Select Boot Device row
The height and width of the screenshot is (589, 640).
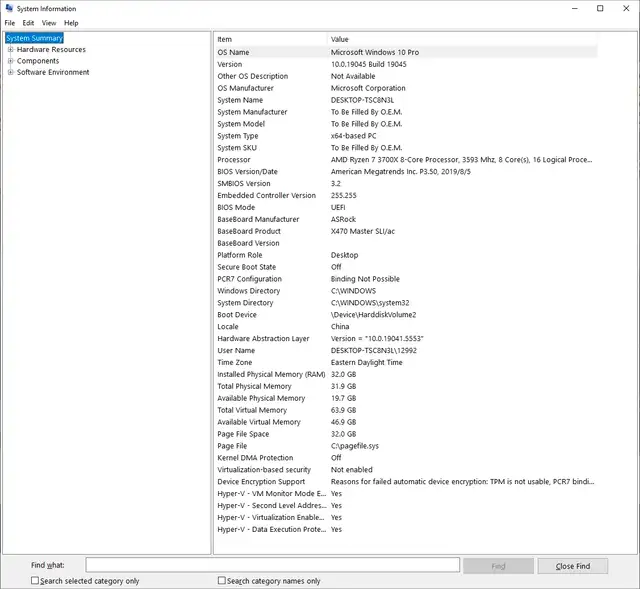point(406,314)
